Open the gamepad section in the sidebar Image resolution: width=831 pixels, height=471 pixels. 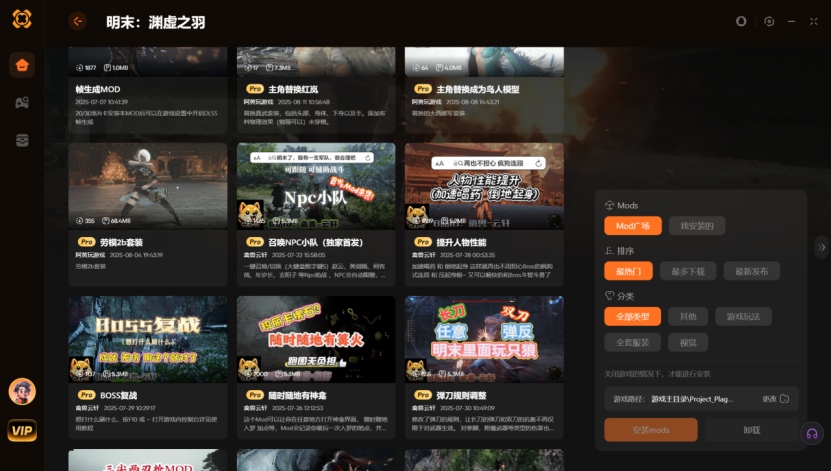pos(22,102)
